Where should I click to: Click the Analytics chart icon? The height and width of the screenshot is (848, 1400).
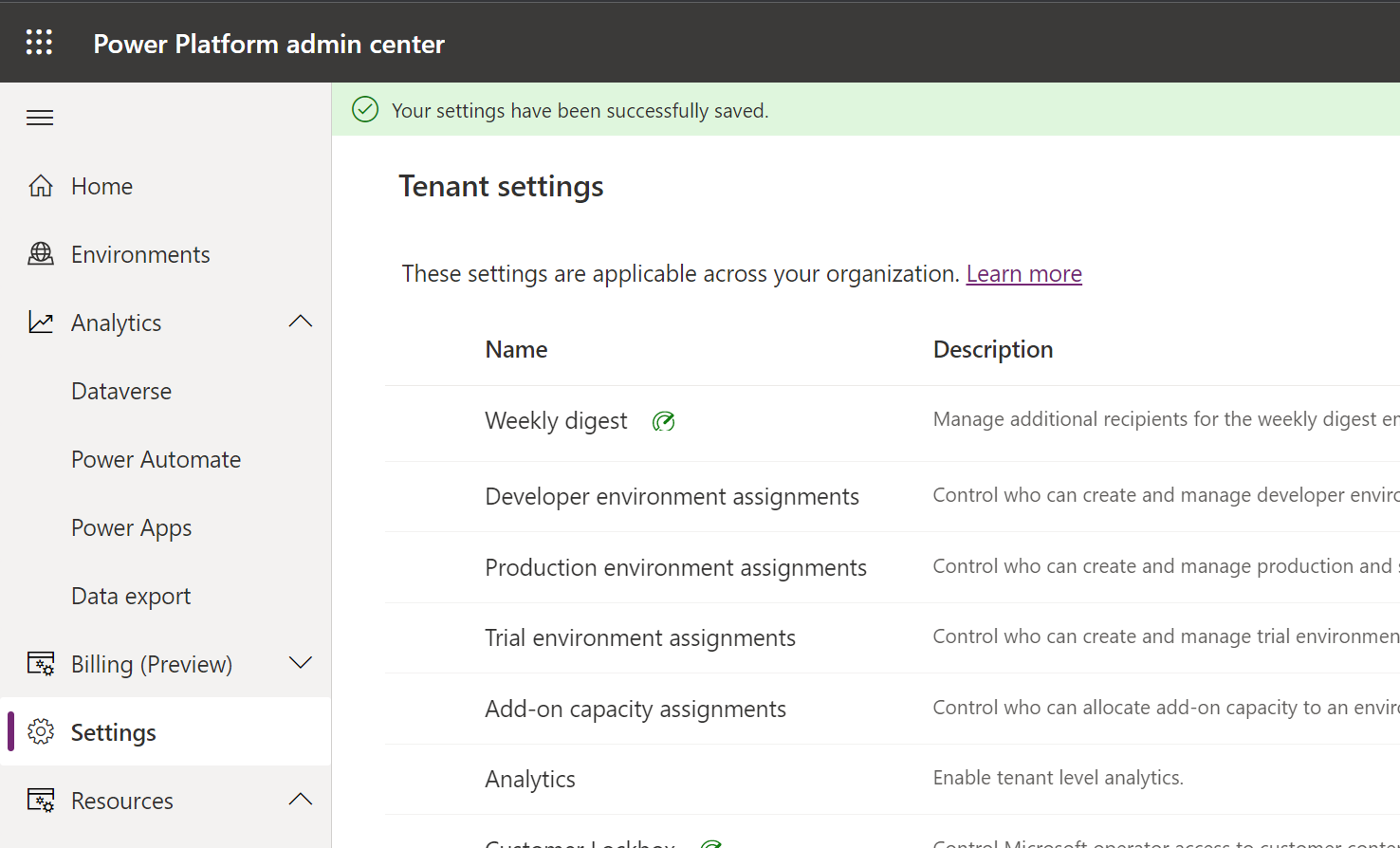tap(41, 322)
